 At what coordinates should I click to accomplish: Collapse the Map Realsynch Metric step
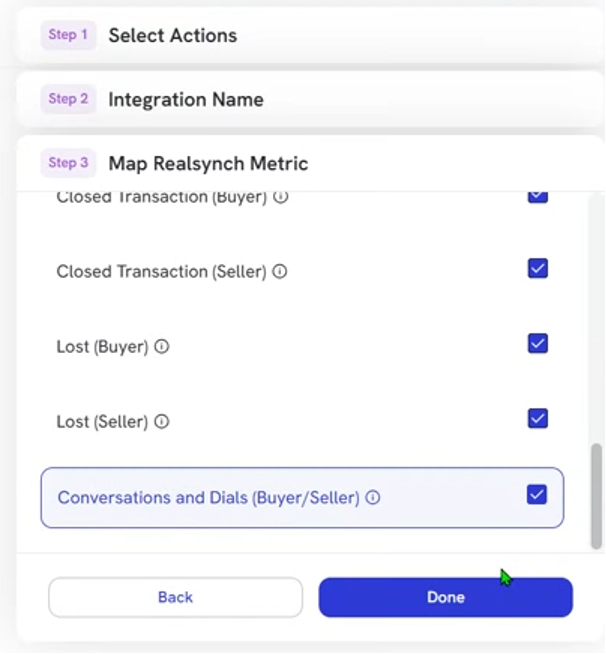(x=309, y=163)
